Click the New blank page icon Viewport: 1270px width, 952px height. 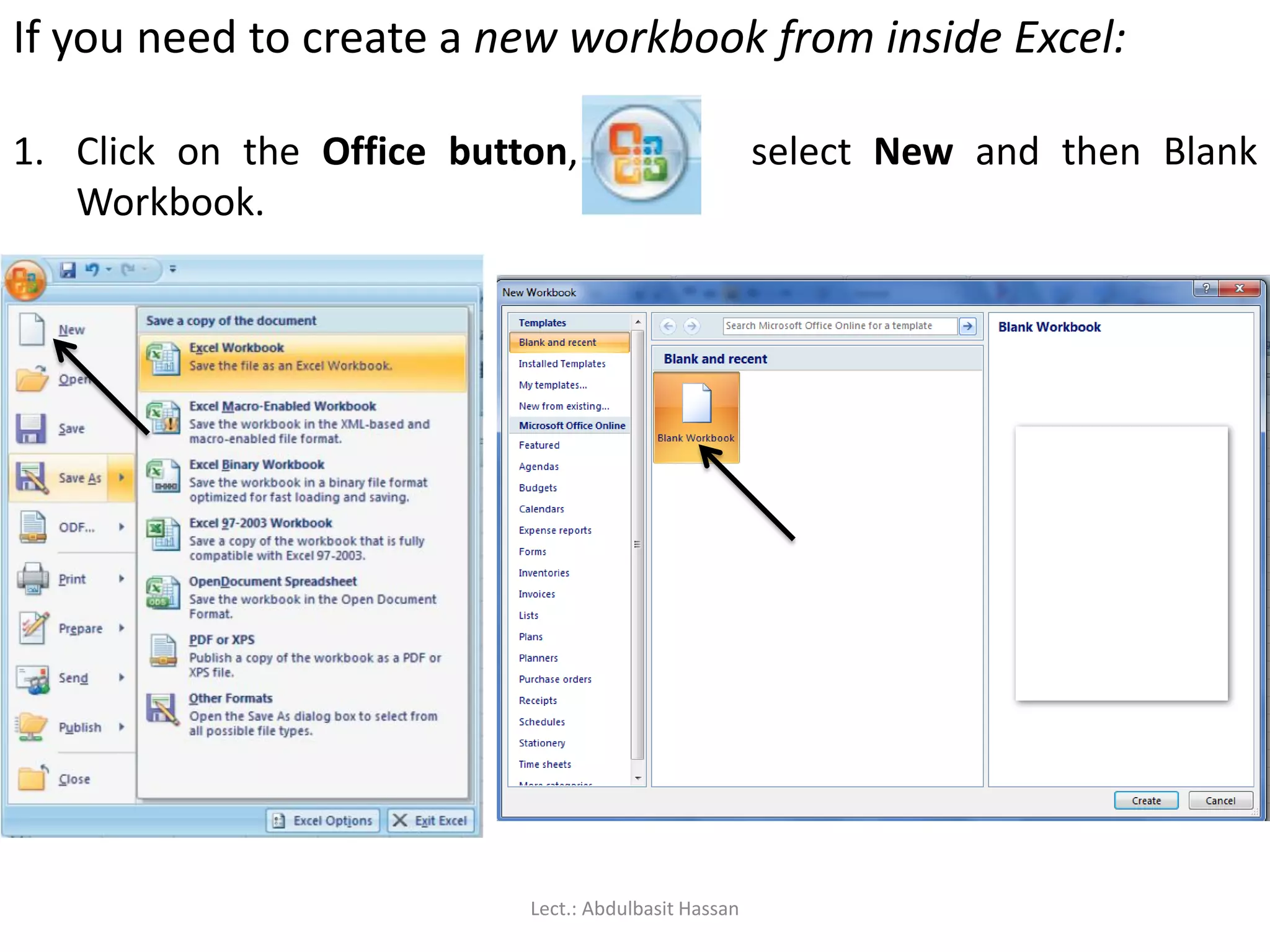pos(32,328)
